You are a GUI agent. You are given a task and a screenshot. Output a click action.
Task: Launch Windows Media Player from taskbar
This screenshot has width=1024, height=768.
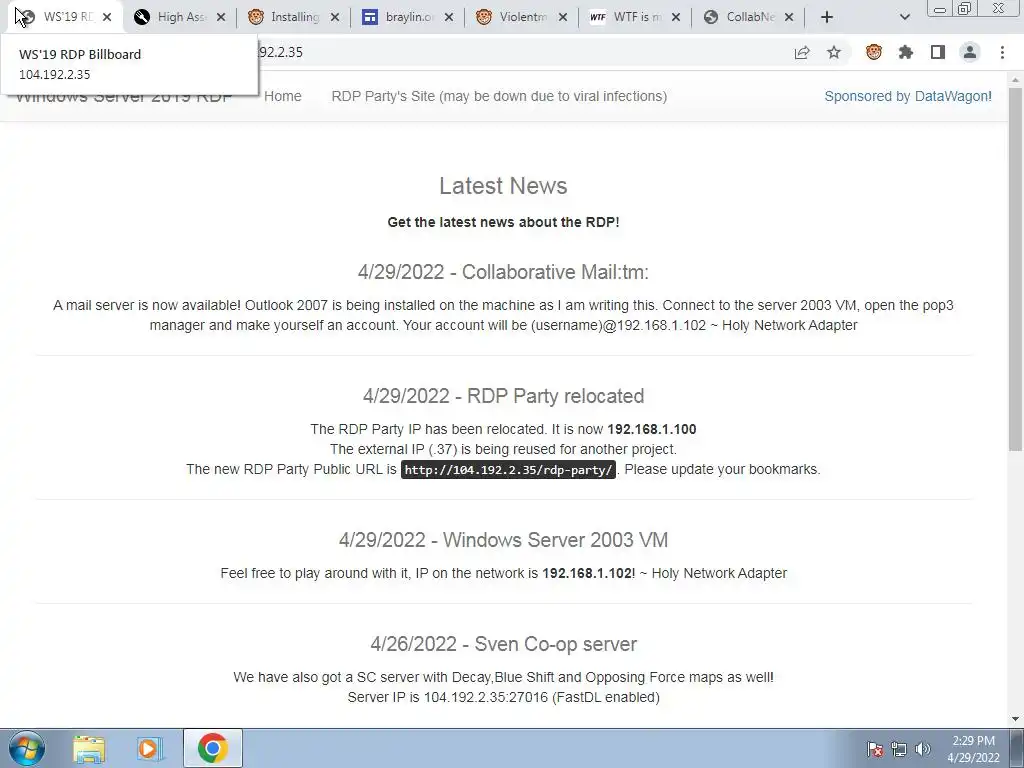(150, 748)
